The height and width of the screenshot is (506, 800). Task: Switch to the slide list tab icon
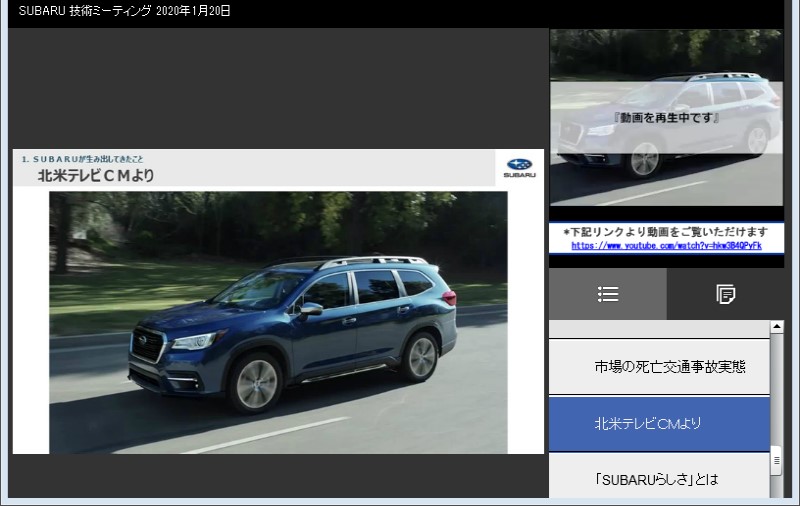coord(608,294)
